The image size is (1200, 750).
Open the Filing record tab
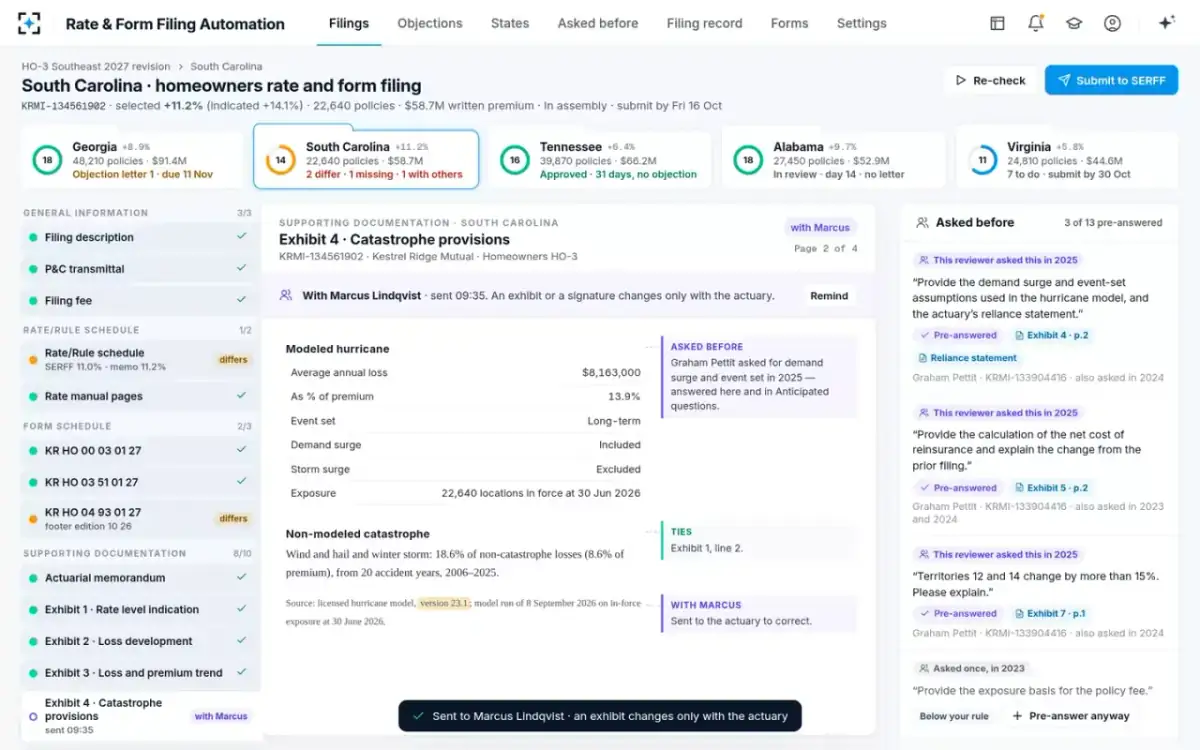point(704,23)
